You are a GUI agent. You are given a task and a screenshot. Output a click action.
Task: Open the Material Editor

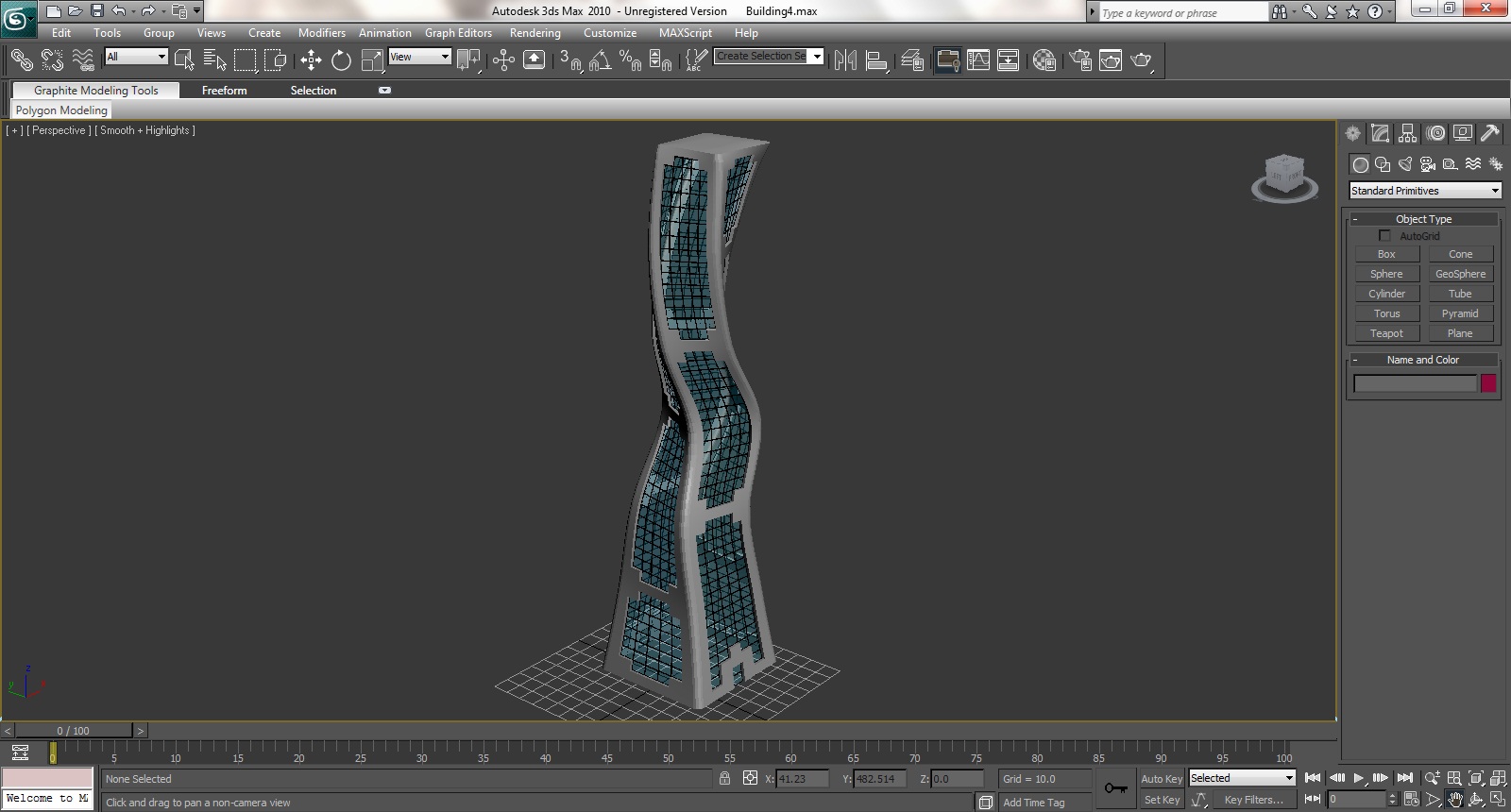click(x=1044, y=60)
